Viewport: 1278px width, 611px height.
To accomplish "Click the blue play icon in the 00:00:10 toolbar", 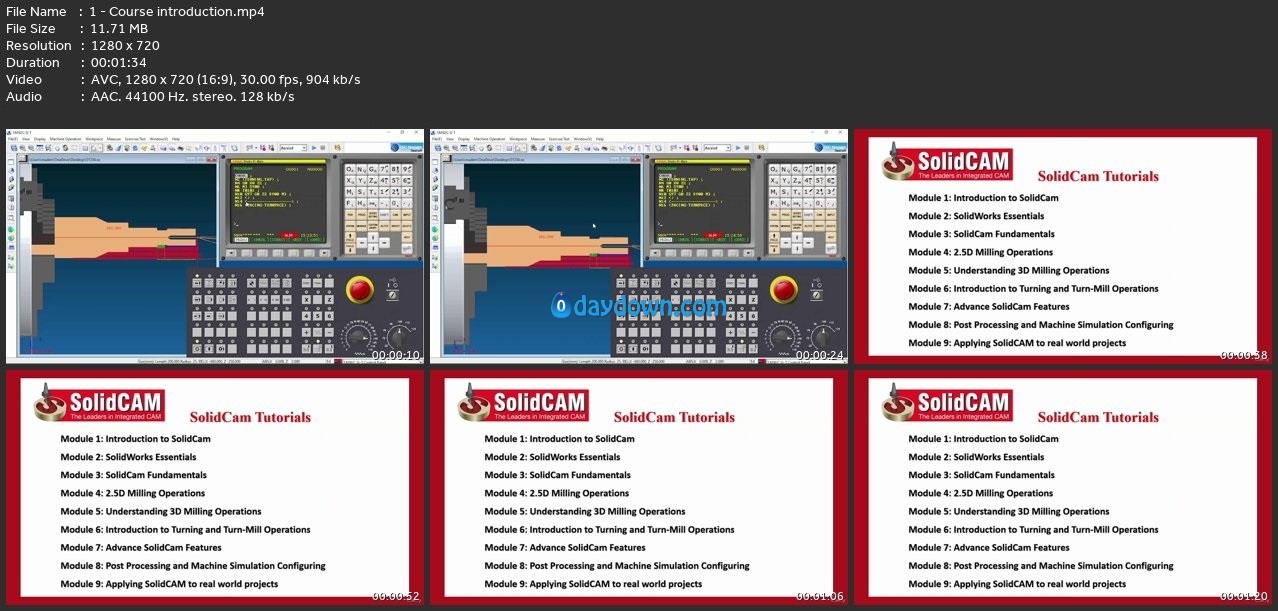I will tap(314, 148).
